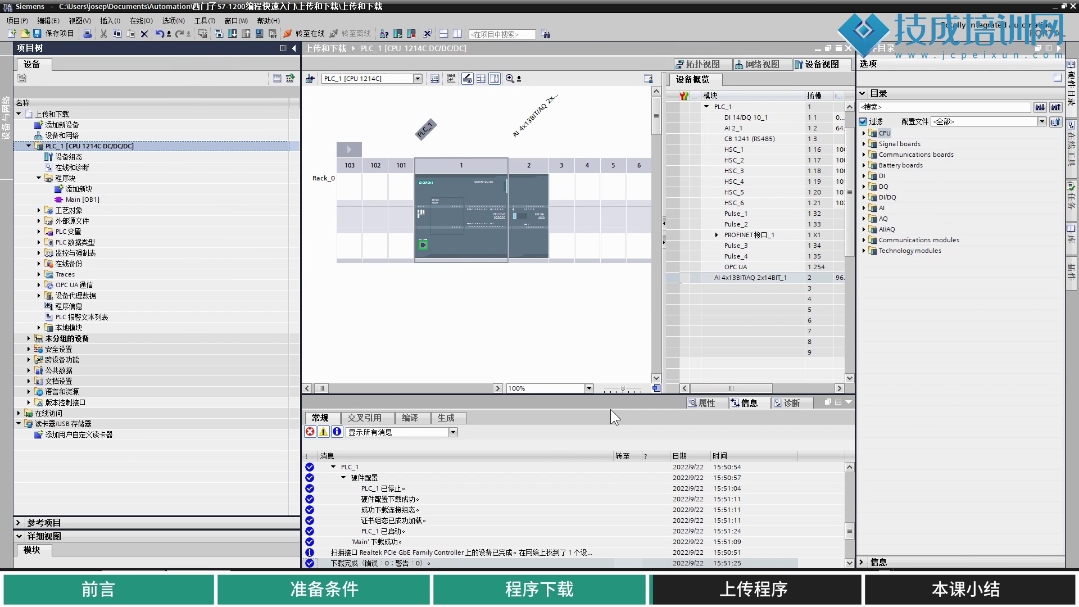Click the new project toolbar icon
1079x607 pixels.
click(12, 34)
